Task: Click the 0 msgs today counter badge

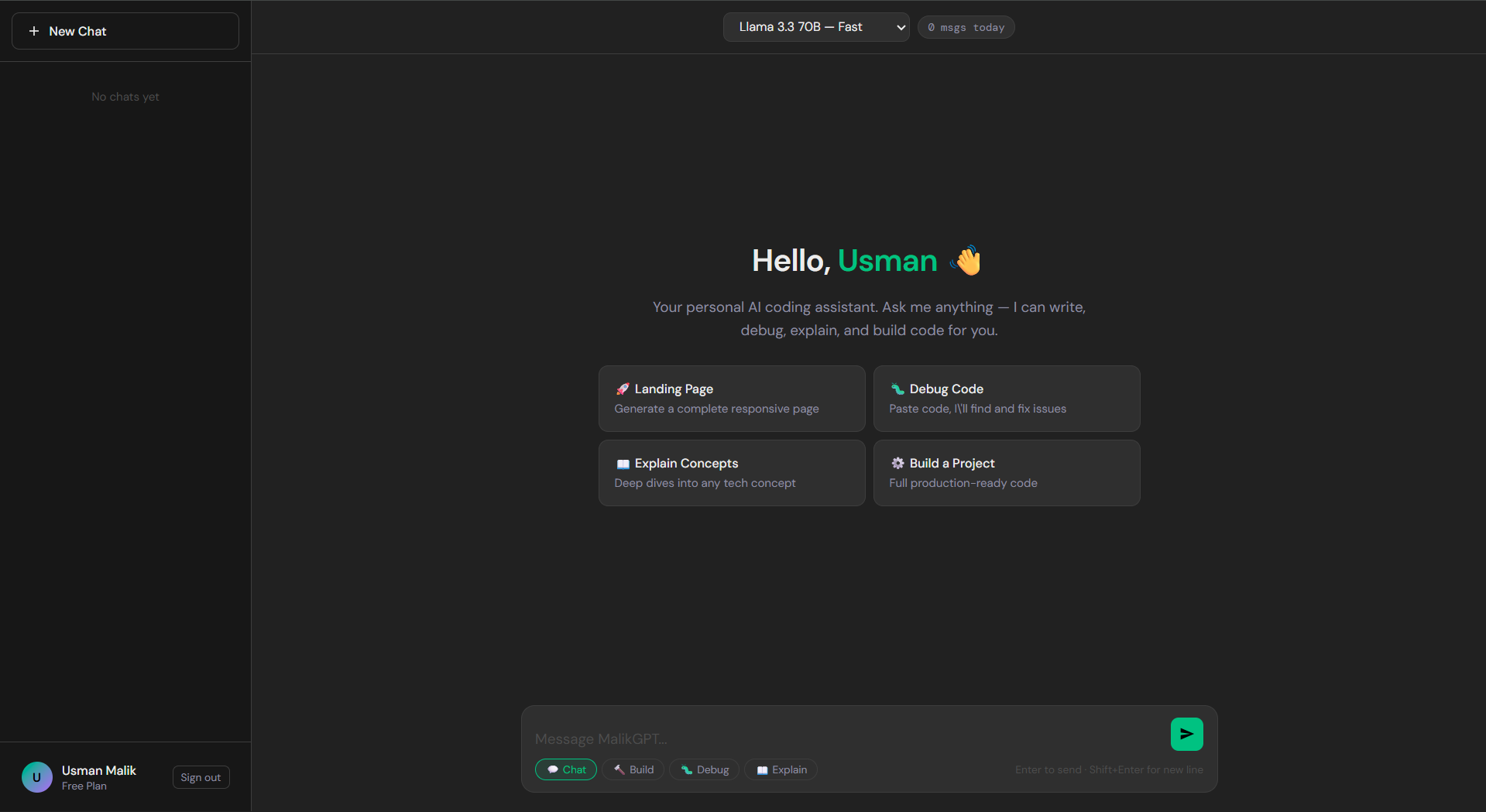Action: (x=966, y=26)
